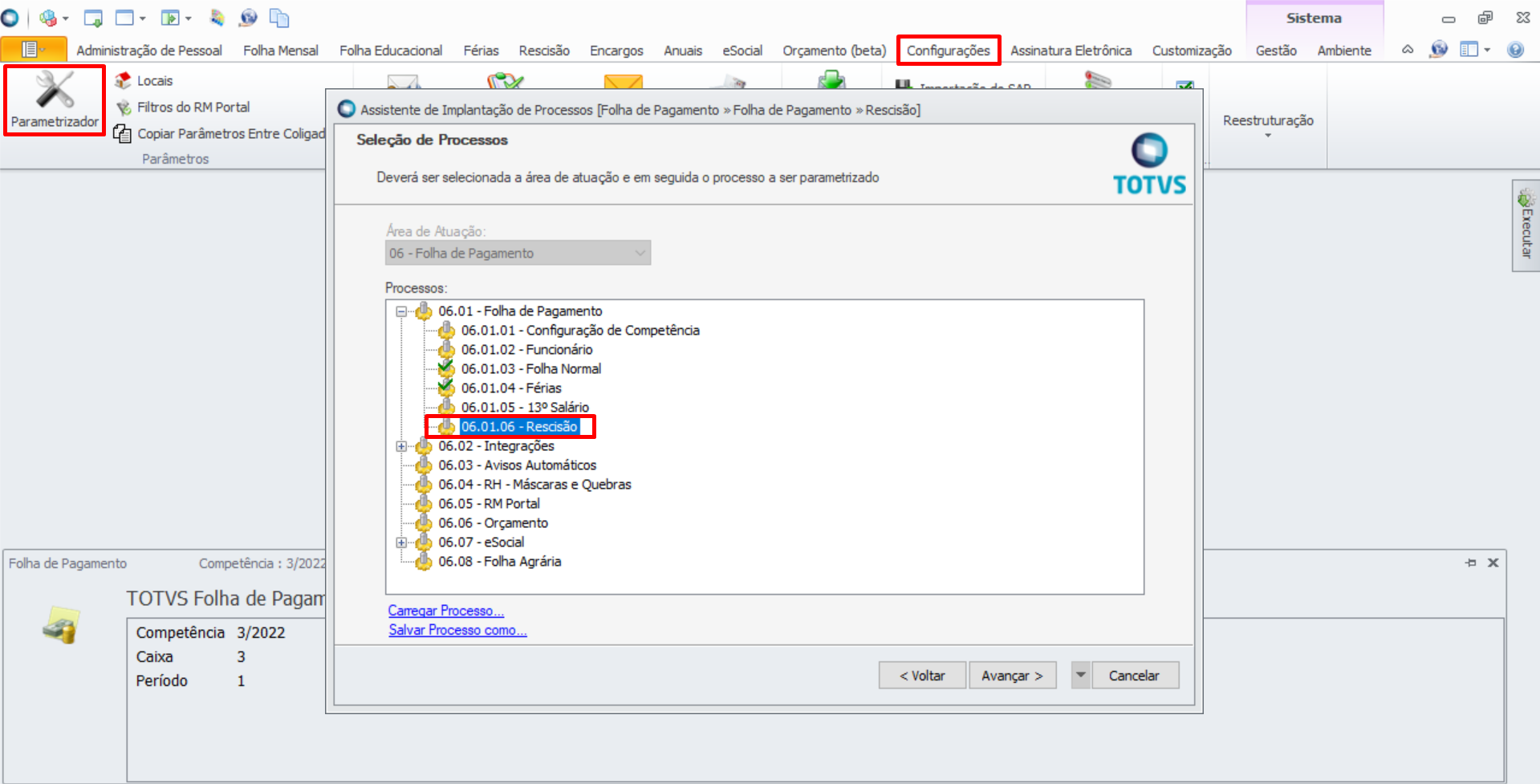Viewport: 1540px width, 784px height.
Task: Close the Folha de Pagamento bottom panel
Action: point(1493,563)
